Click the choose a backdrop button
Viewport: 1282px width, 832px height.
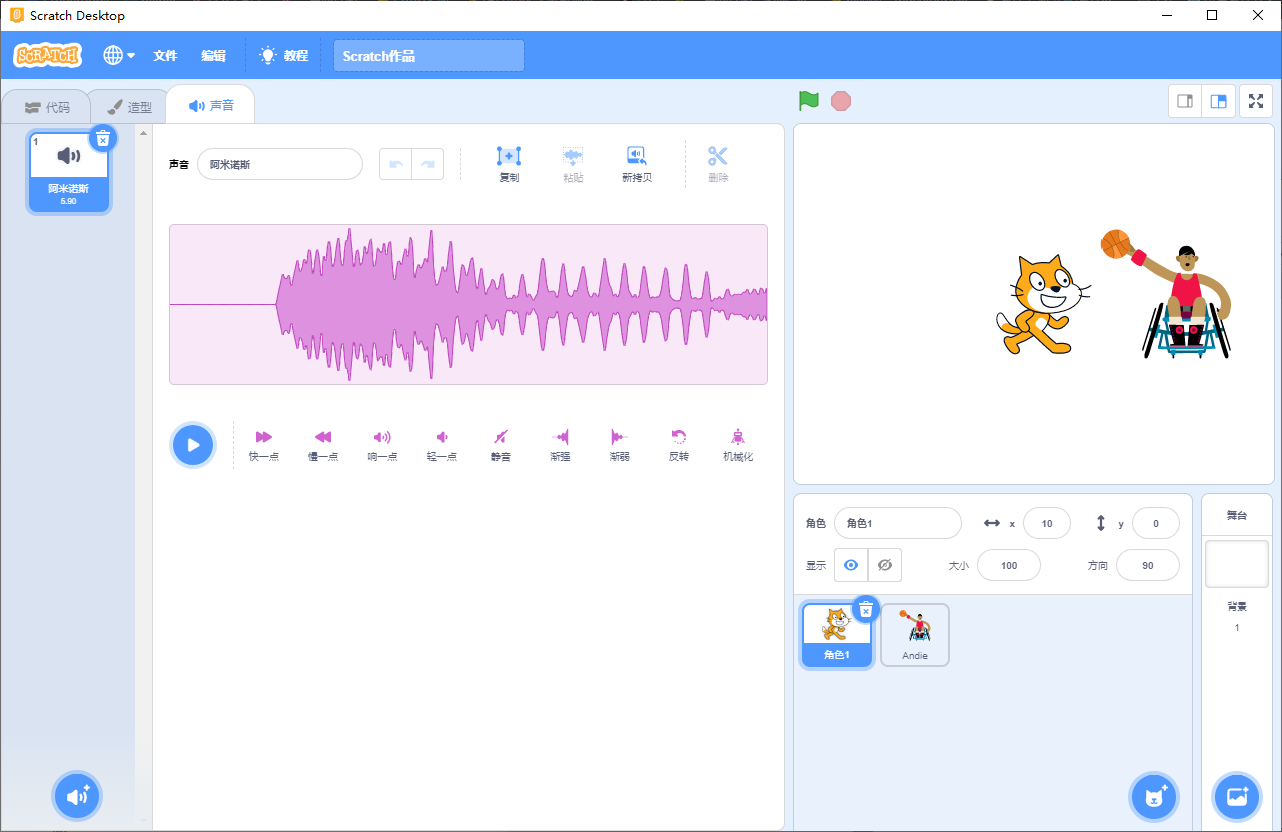click(x=1237, y=797)
